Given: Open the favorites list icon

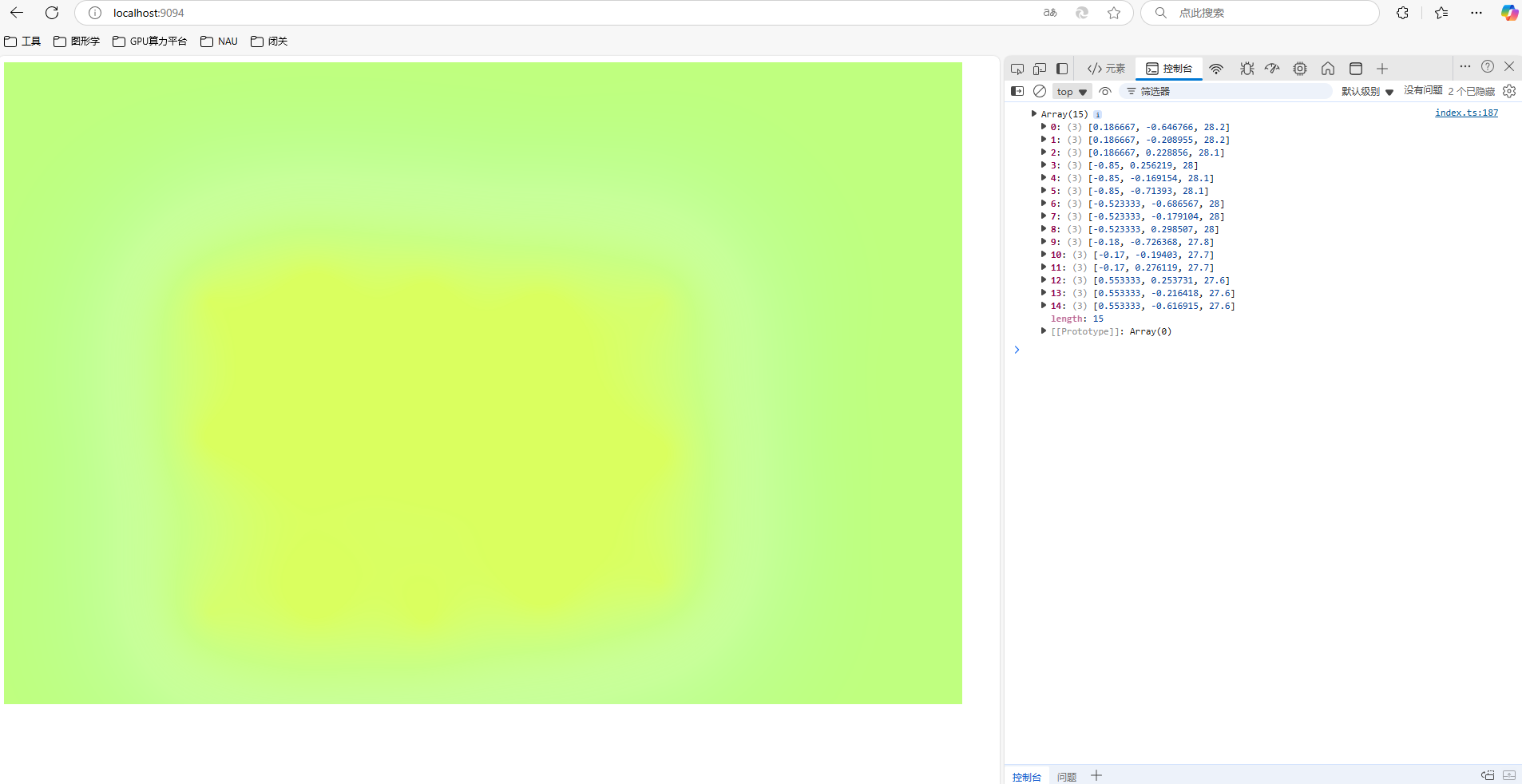Looking at the screenshot, I should click(x=1441, y=13).
